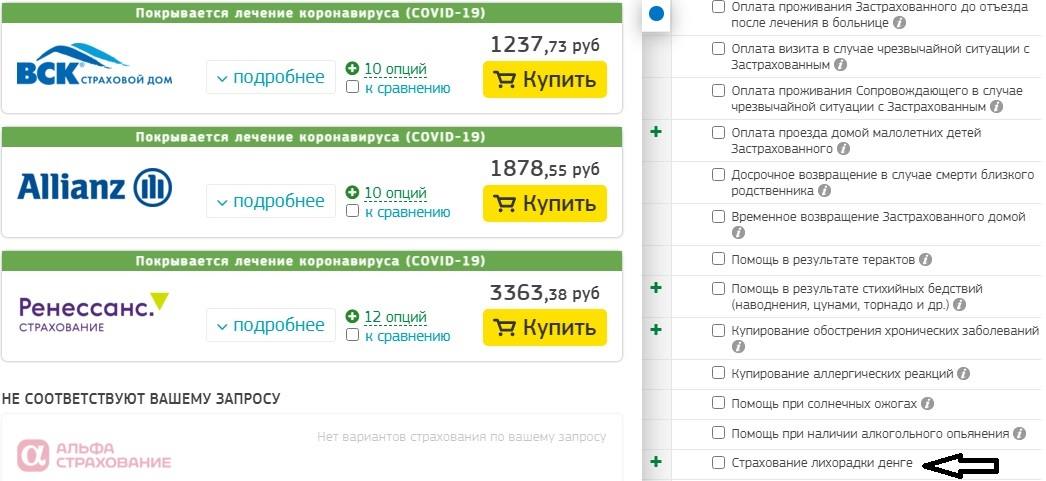
Task: Tick 'к сравнению' checkbox for Allianz
Action: tap(353, 211)
